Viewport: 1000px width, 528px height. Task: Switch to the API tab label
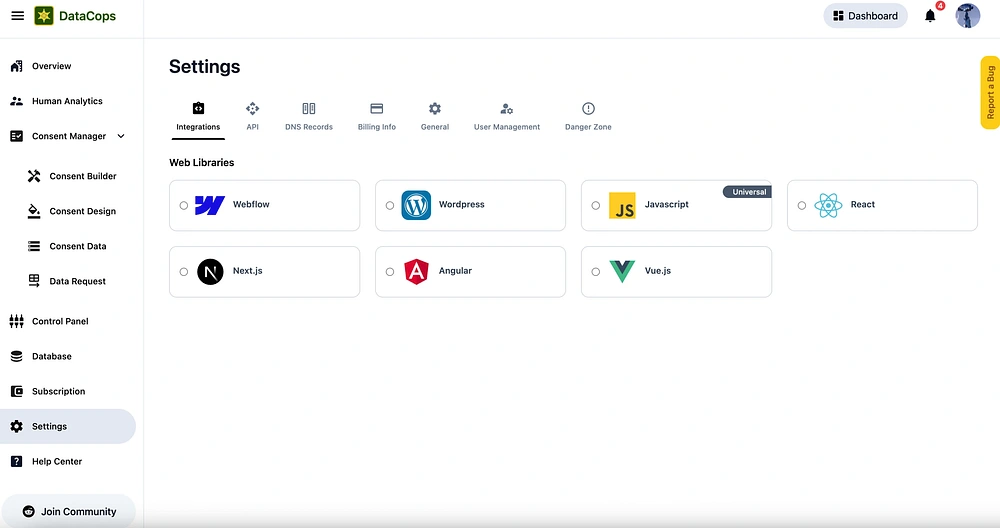click(253, 127)
